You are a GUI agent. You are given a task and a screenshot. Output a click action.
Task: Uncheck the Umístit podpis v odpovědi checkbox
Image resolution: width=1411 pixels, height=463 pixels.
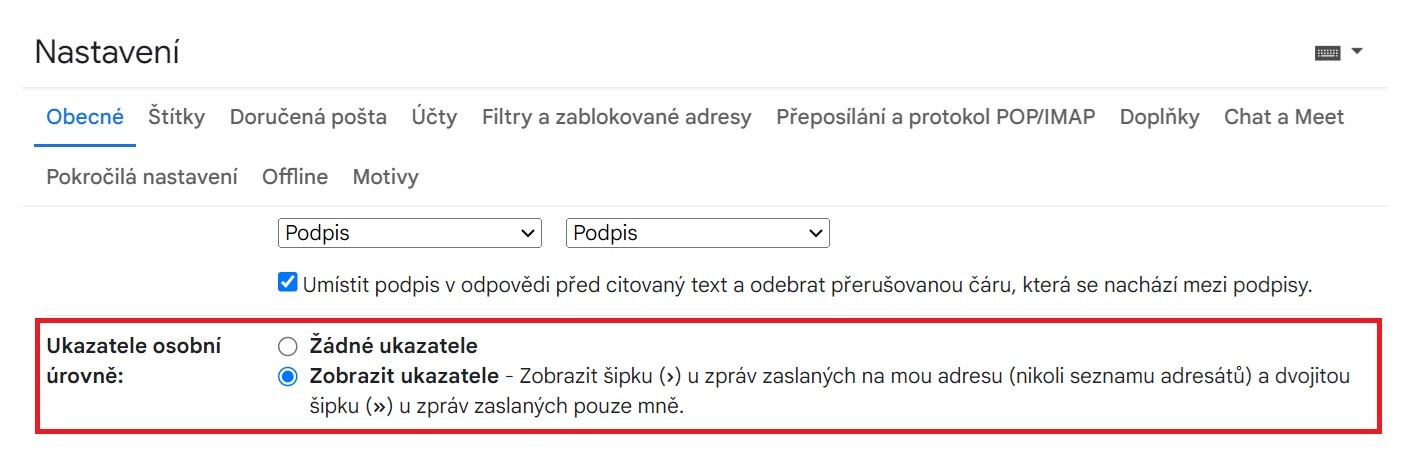tap(288, 284)
